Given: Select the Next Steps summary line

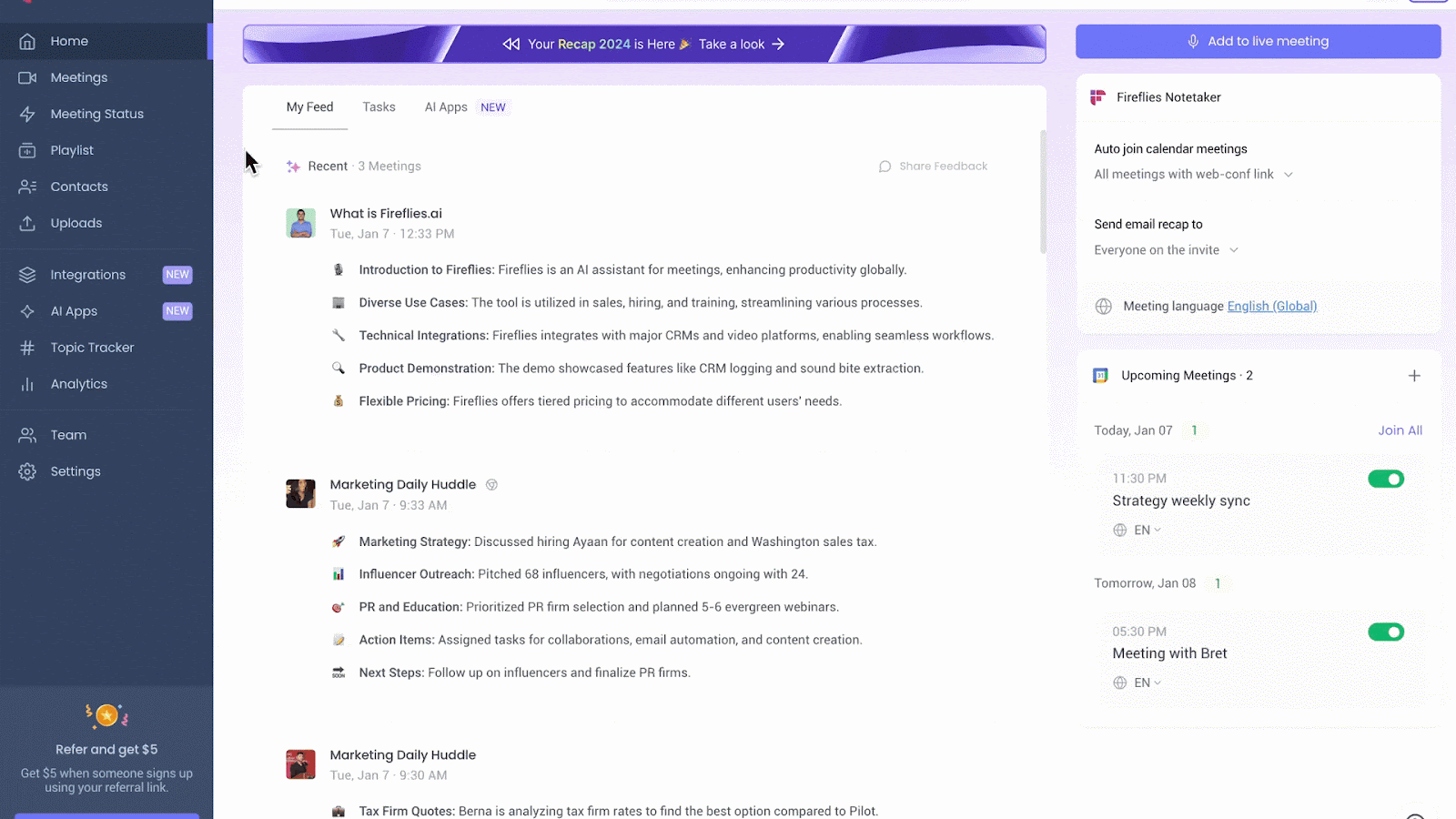Looking at the screenshot, I should [524, 672].
